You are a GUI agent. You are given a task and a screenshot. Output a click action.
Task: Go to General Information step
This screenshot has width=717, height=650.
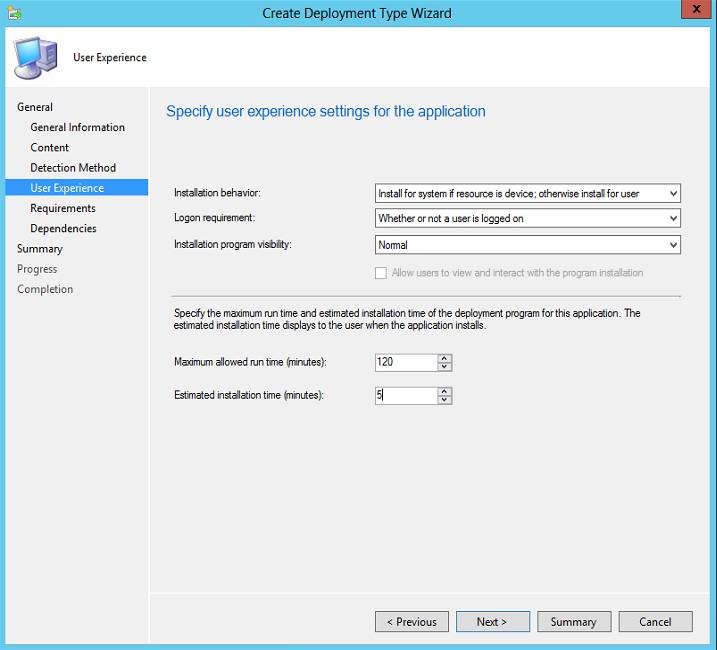pyautogui.click(x=77, y=127)
